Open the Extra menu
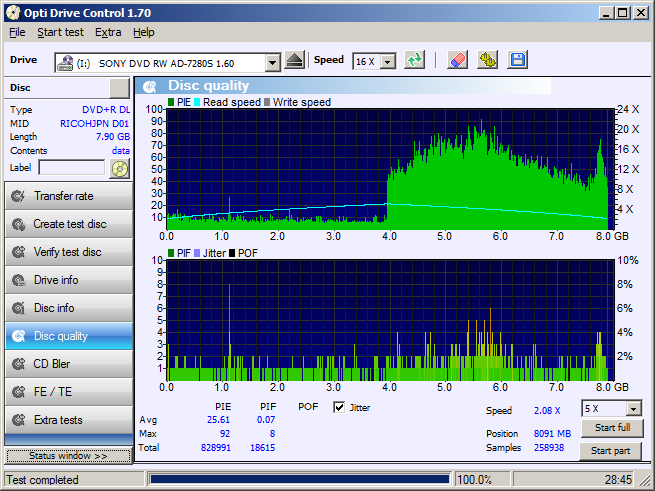 (x=108, y=32)
